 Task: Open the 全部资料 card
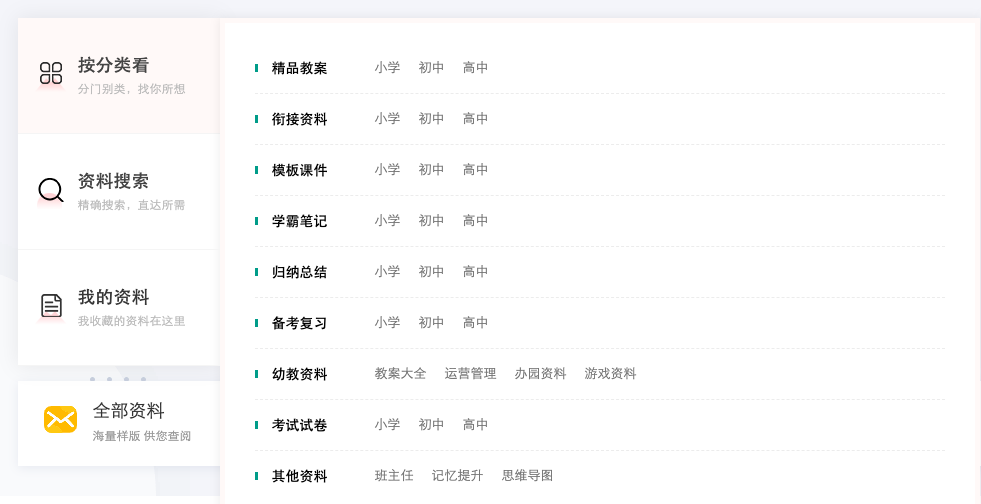click(x=119, y=423)
